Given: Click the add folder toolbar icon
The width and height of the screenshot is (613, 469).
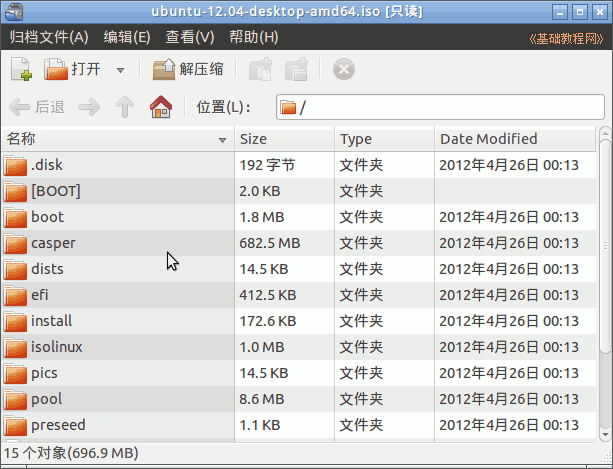Looking at the screenshot, I should [x=296, y=69].
